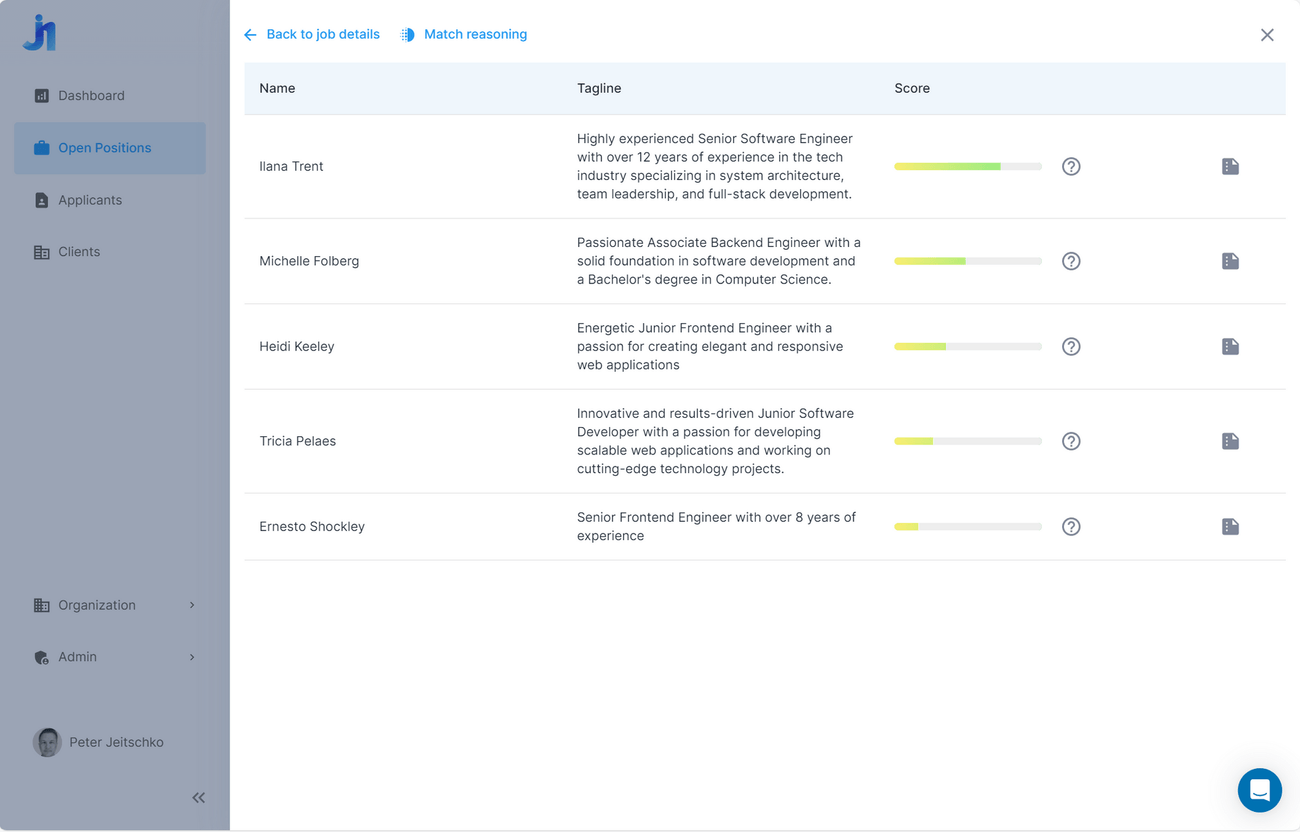Screen dimensions: 1300x832
Task: Open the chat support bubble icon
Action: pos(1259,790)
